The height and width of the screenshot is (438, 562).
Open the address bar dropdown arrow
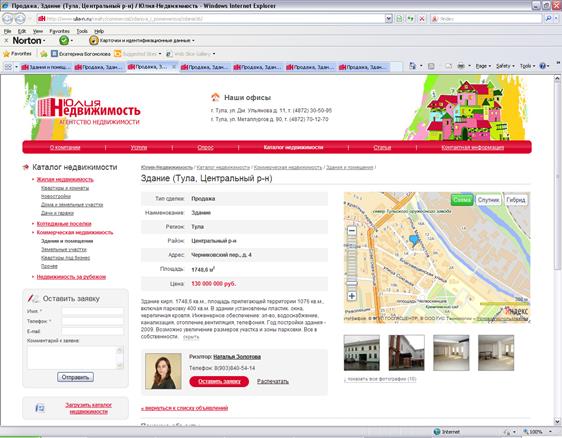pos(389,18)
